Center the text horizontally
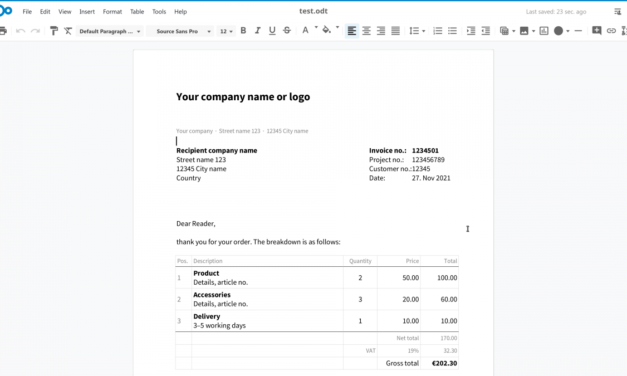Image resolution: width=627 pixels, height=376 pixels. tap(366, 31)
